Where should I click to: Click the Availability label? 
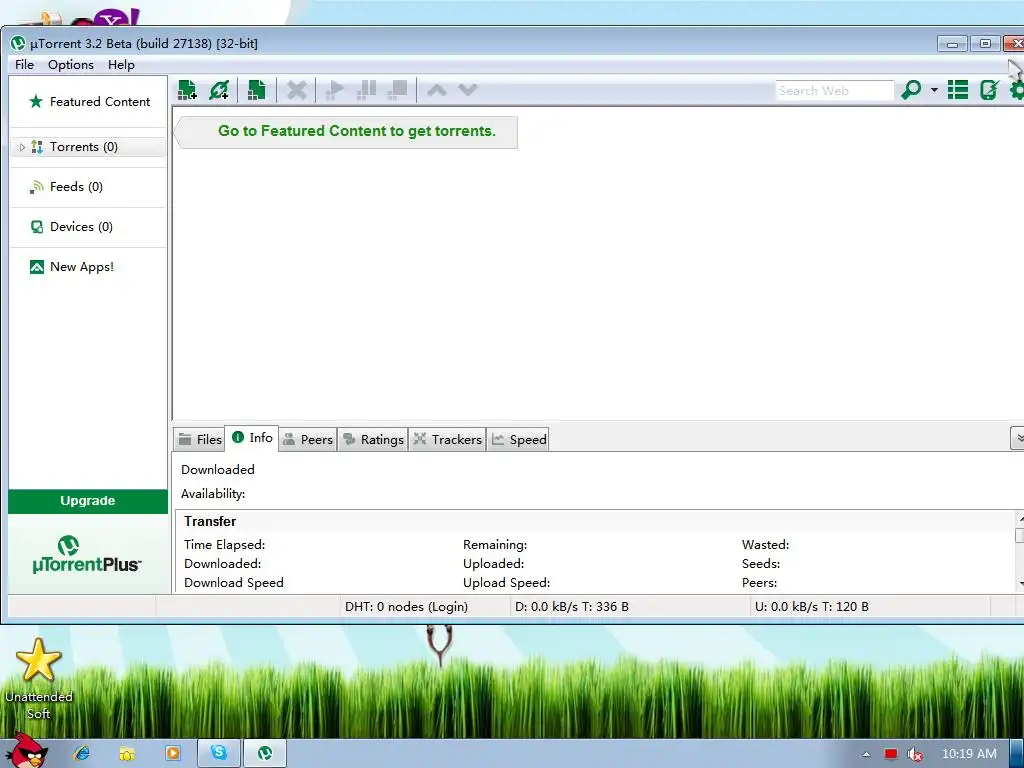[x=213, y=494]
